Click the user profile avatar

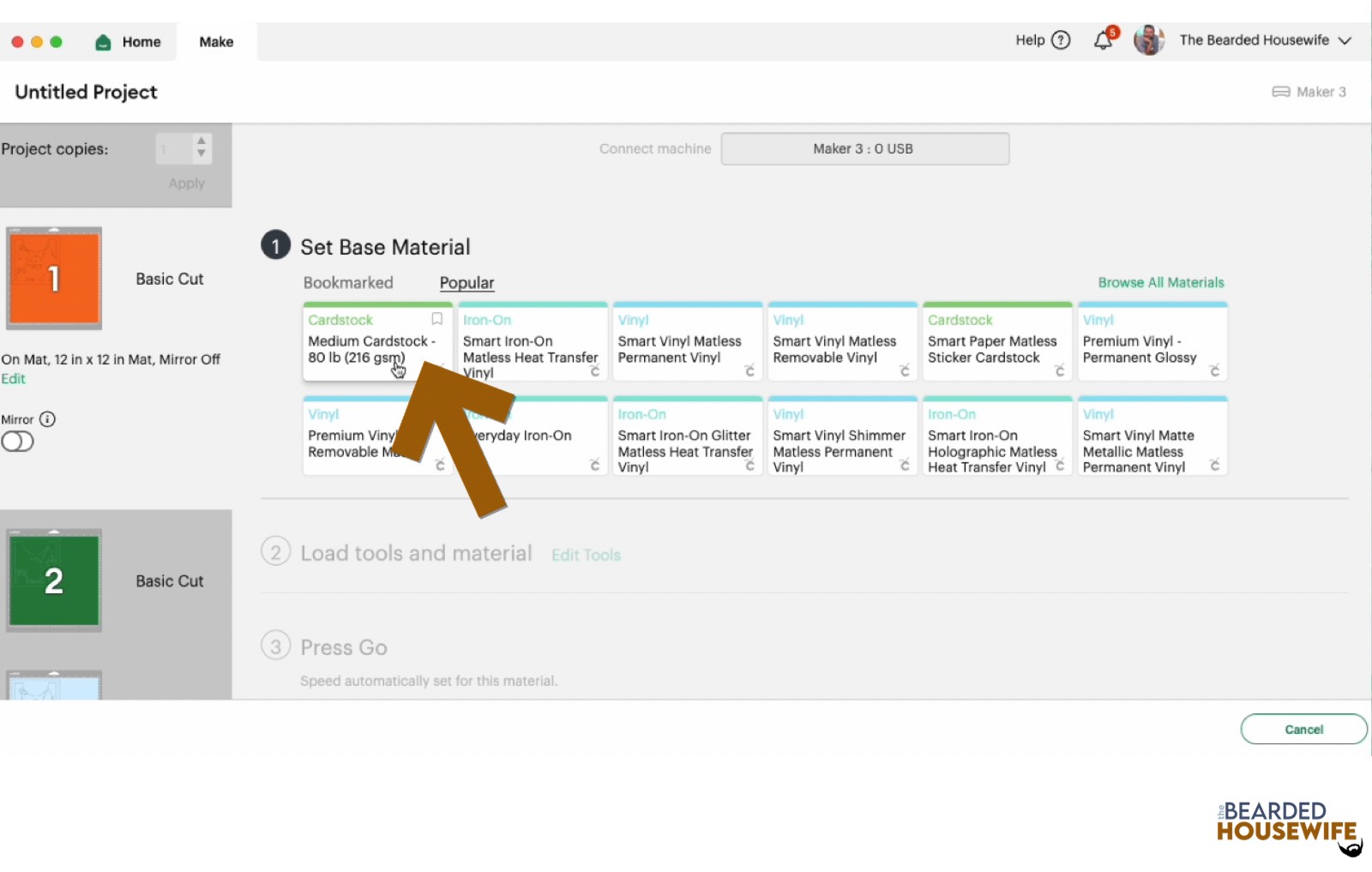tap(1149, 40)
